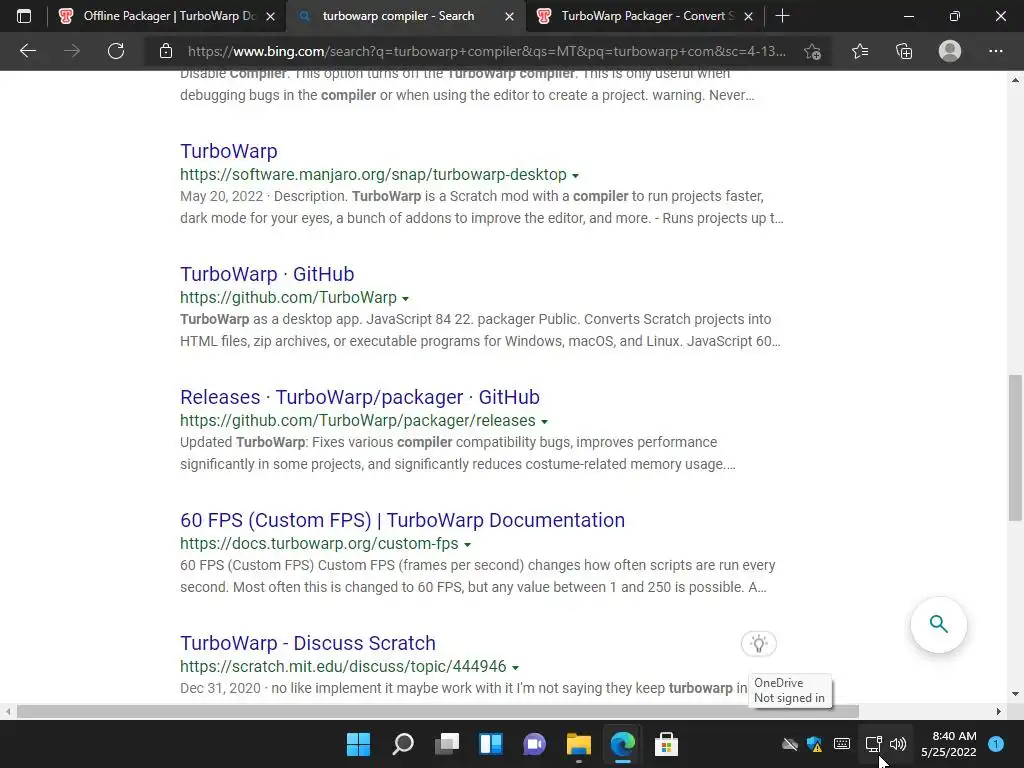Click the github.com/TurboWarp/packager/releases URL
This screenshot has height=768, width=1024.
[357, 421]
